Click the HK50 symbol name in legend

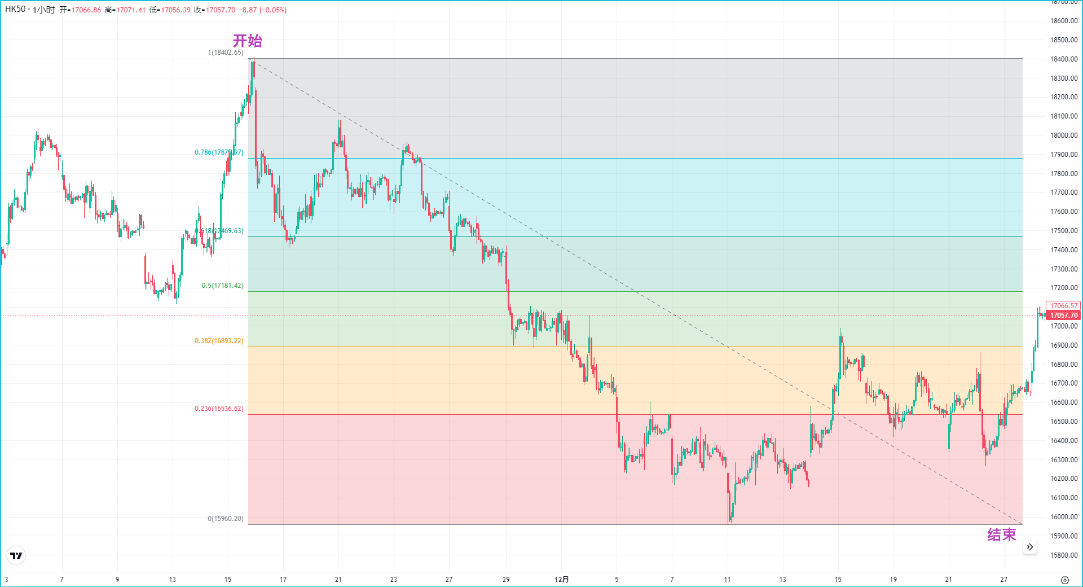click(16, 10)
